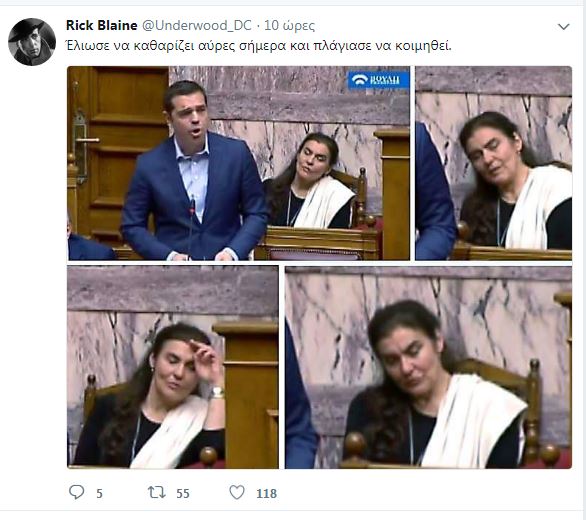Like the tweet with the heart icon
The width and height of the screenshot is (586, 520).
click(237, 492)
